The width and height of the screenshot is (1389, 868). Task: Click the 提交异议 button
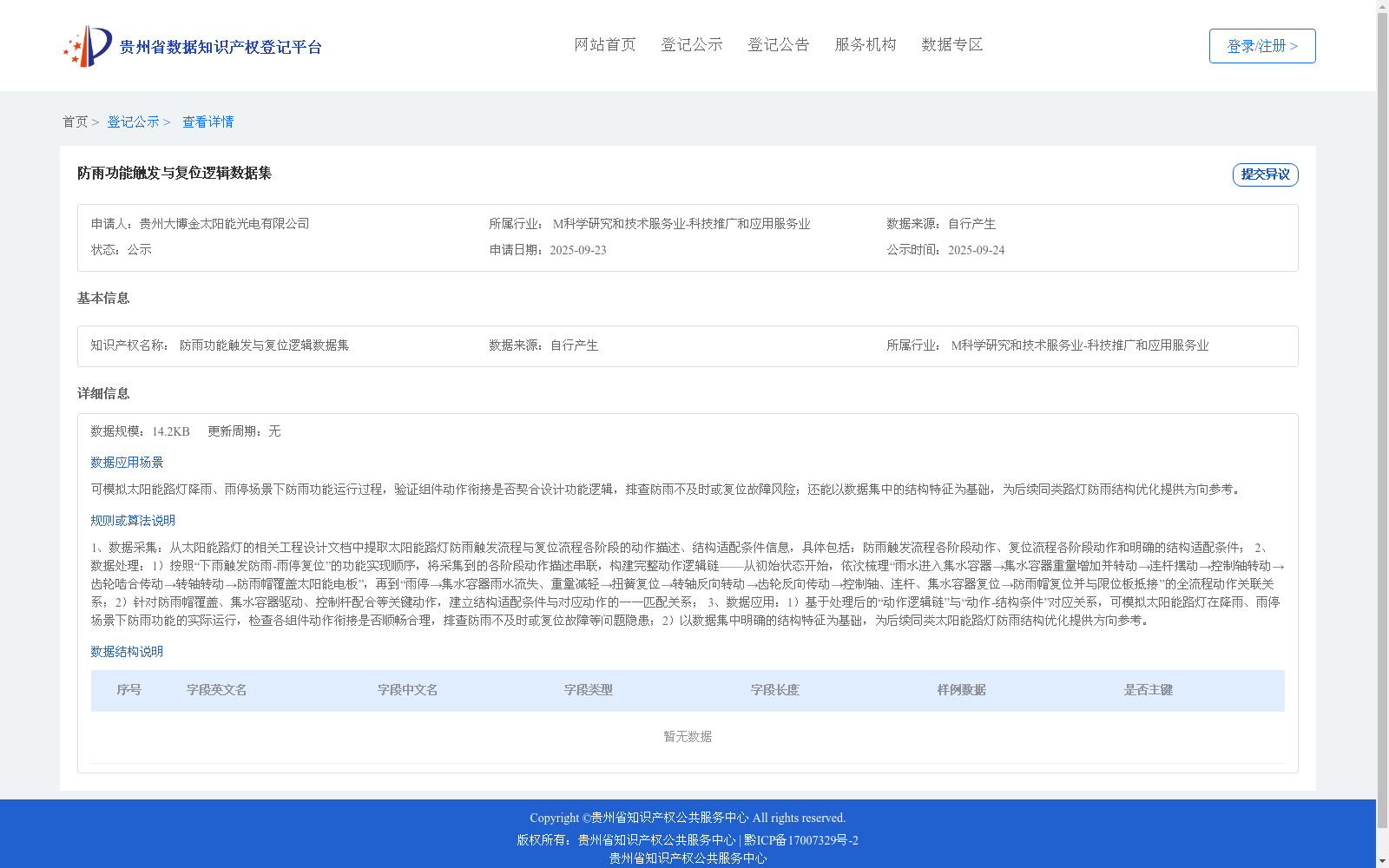coord(1266,174)
